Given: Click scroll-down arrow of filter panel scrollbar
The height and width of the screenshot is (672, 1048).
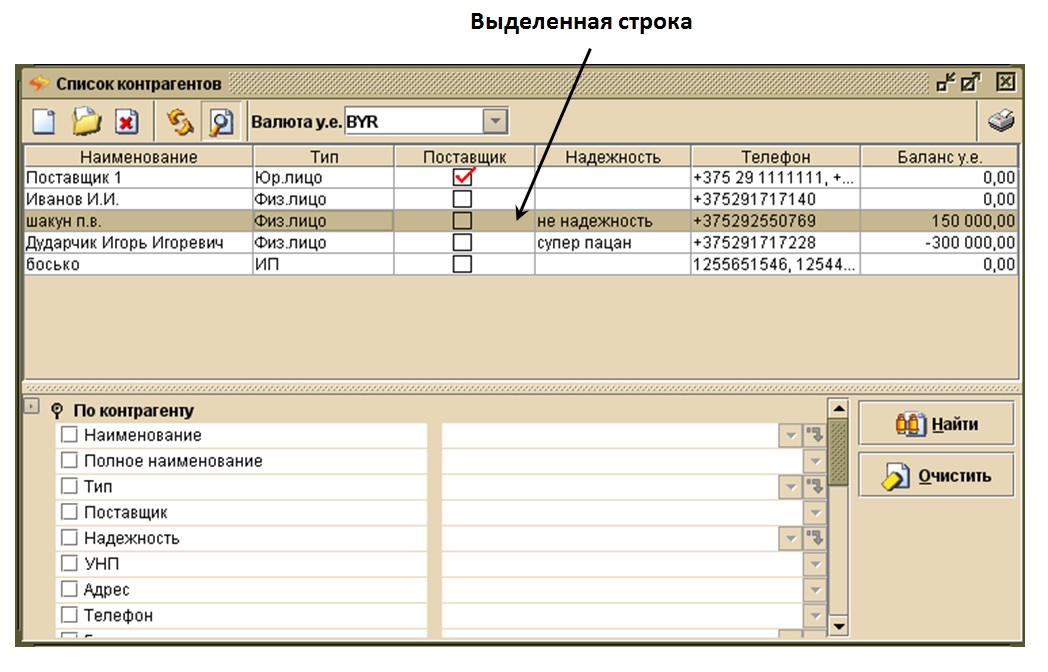Looking at the screenshot, I should click(838, 627).
